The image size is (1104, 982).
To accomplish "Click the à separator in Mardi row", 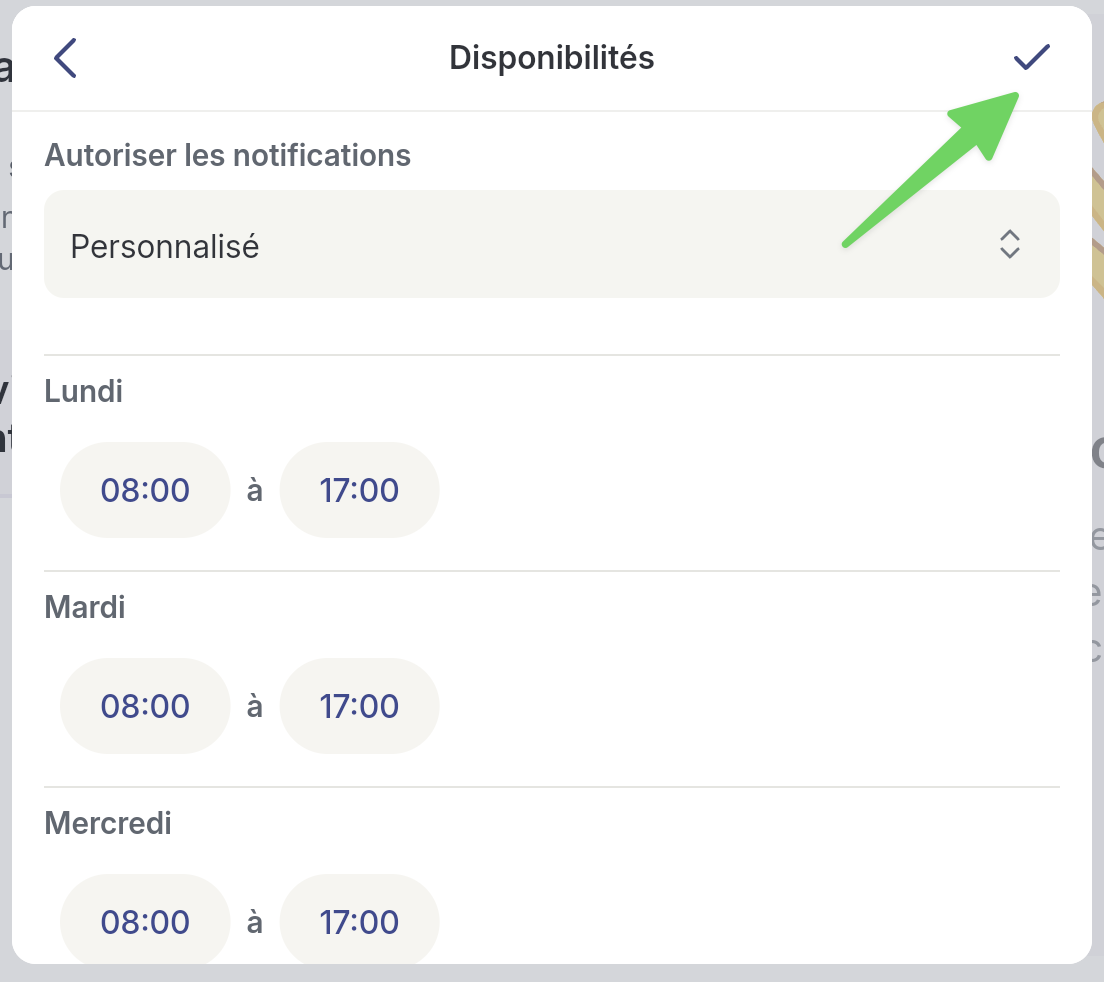I will (x=255, y=707).
